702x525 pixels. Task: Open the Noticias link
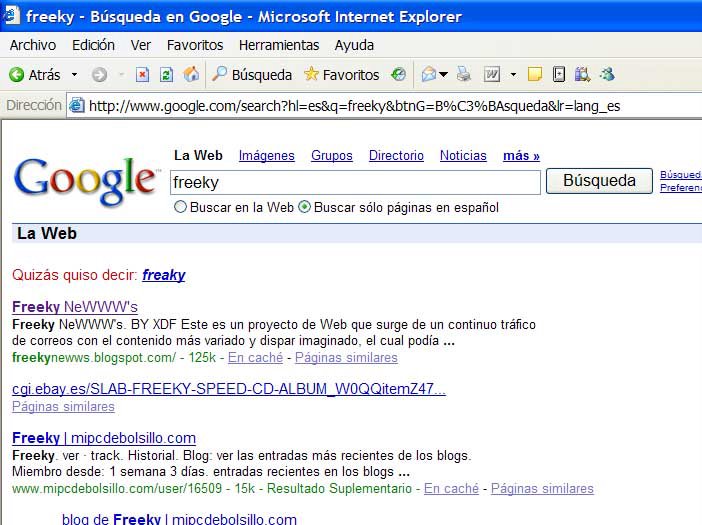pos(463,155)
